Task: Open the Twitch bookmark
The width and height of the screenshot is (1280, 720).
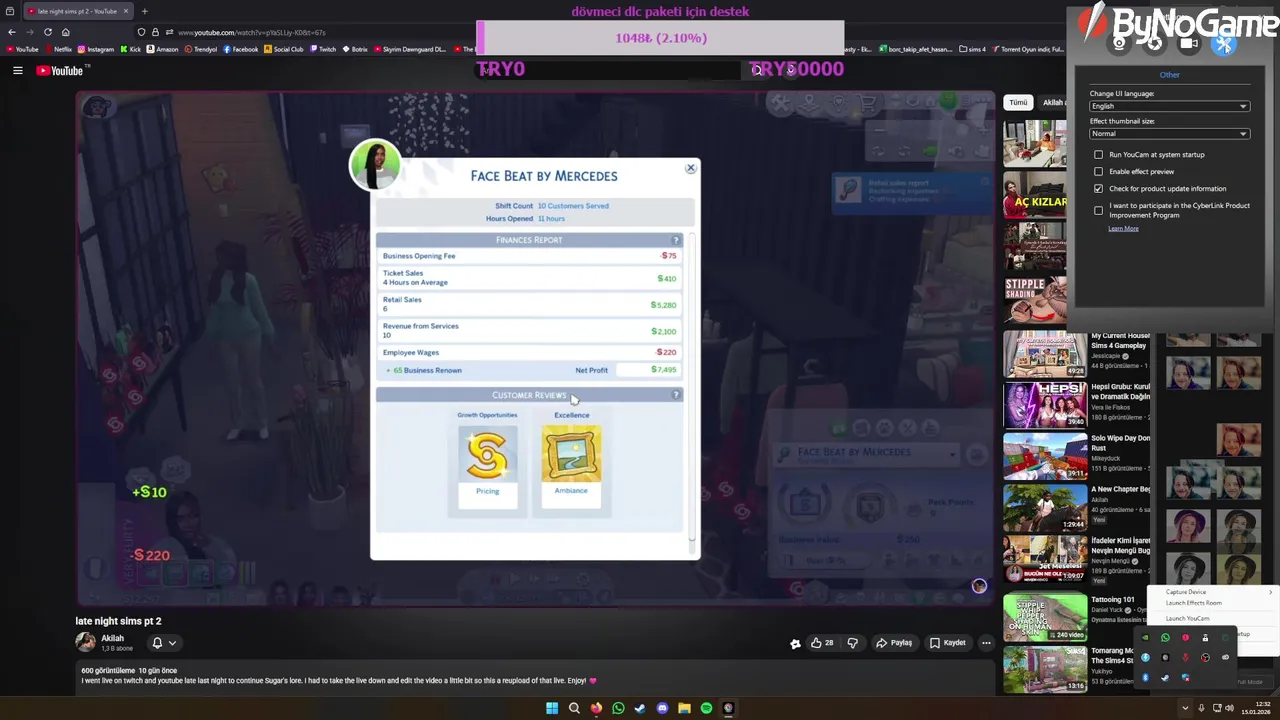Action: [323, 49]
